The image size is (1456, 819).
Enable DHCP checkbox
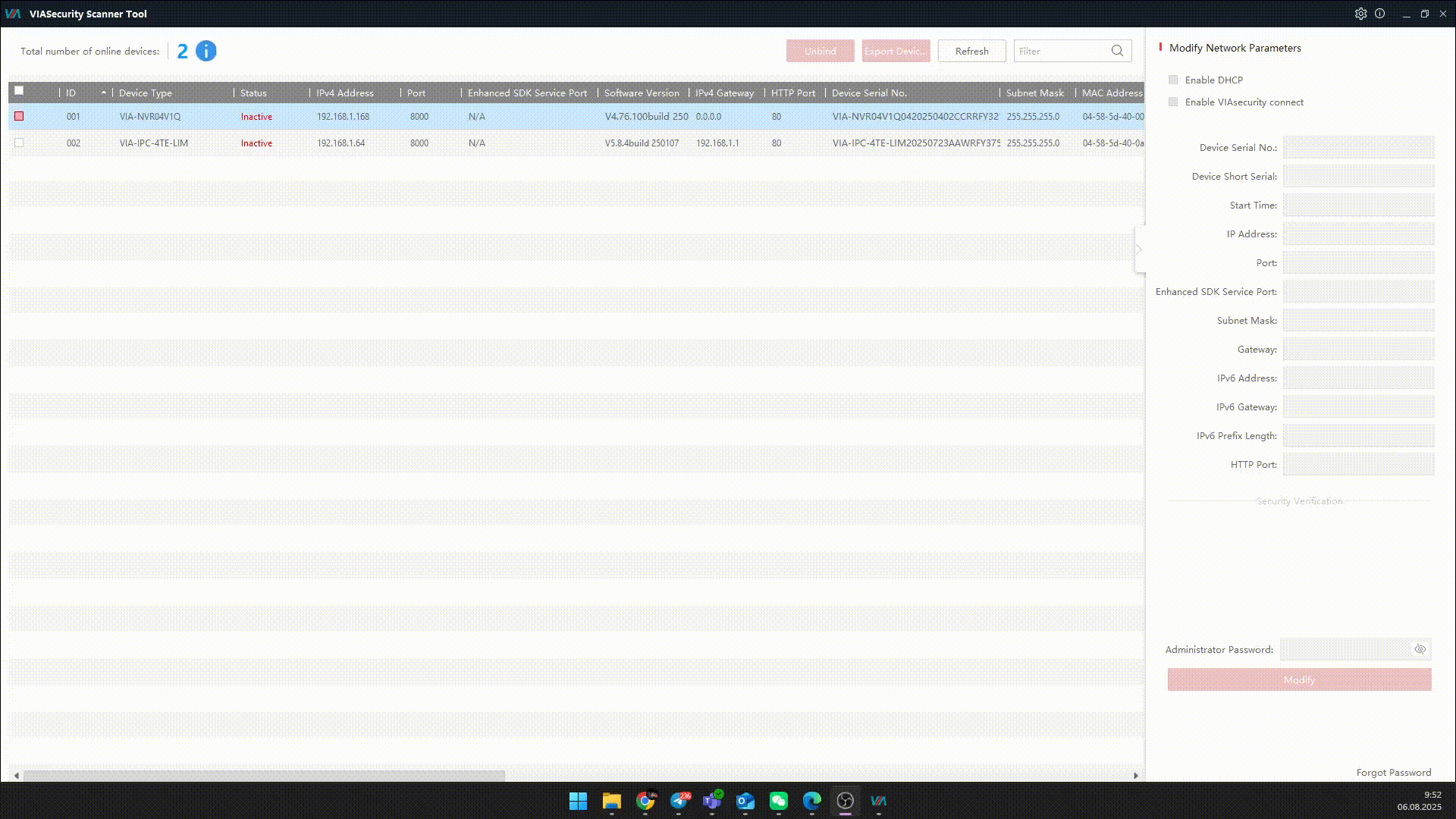tap(1173, 80)
